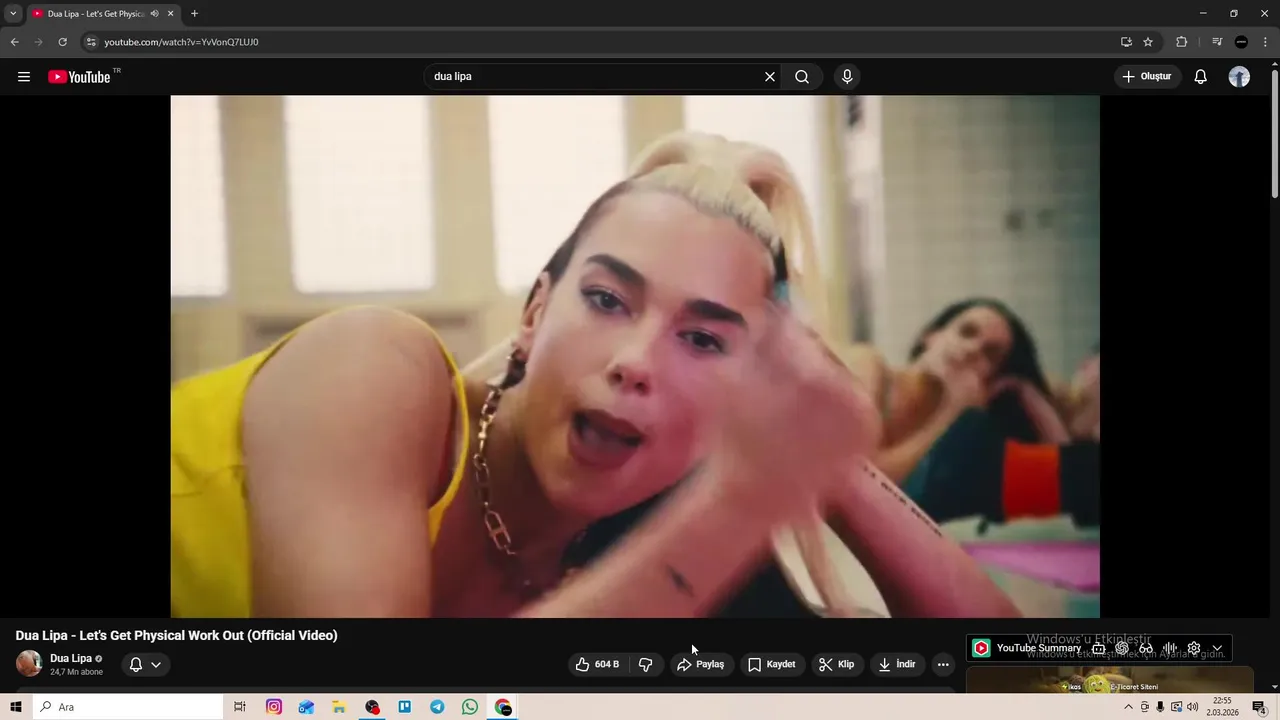Open the YouTube guide hamburger menu
This screenshot has height=720, width=1280.
[24, 77]
